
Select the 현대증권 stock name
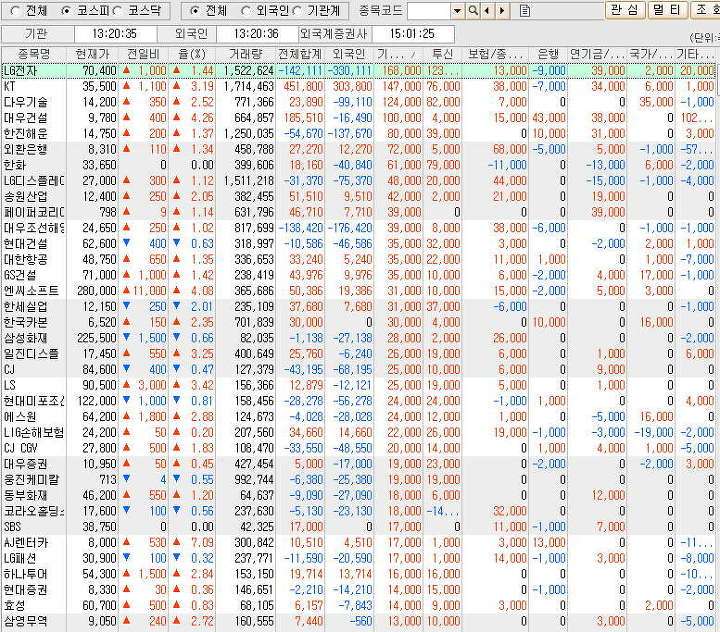coord(26,590)
